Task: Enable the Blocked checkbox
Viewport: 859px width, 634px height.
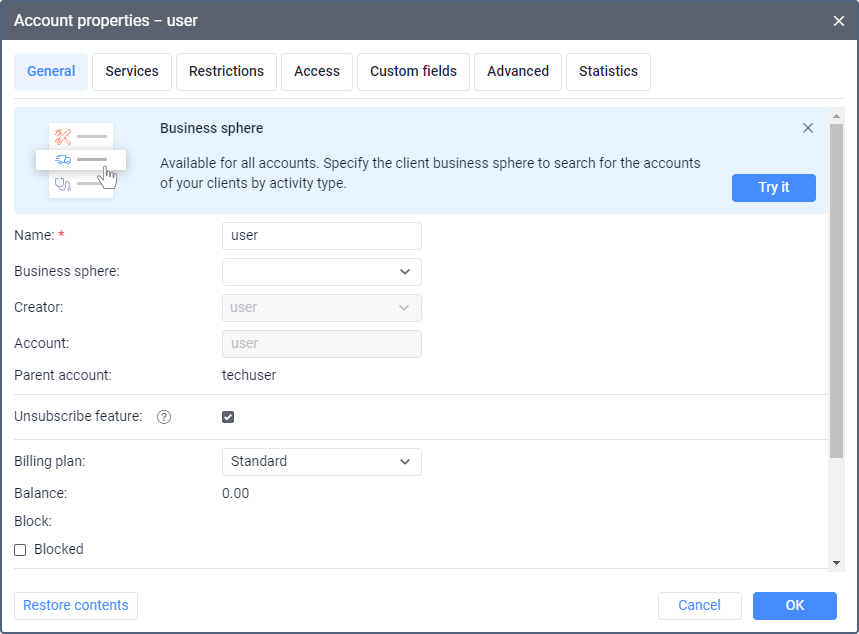Action: pyautogui.click(x=20, y=550)
